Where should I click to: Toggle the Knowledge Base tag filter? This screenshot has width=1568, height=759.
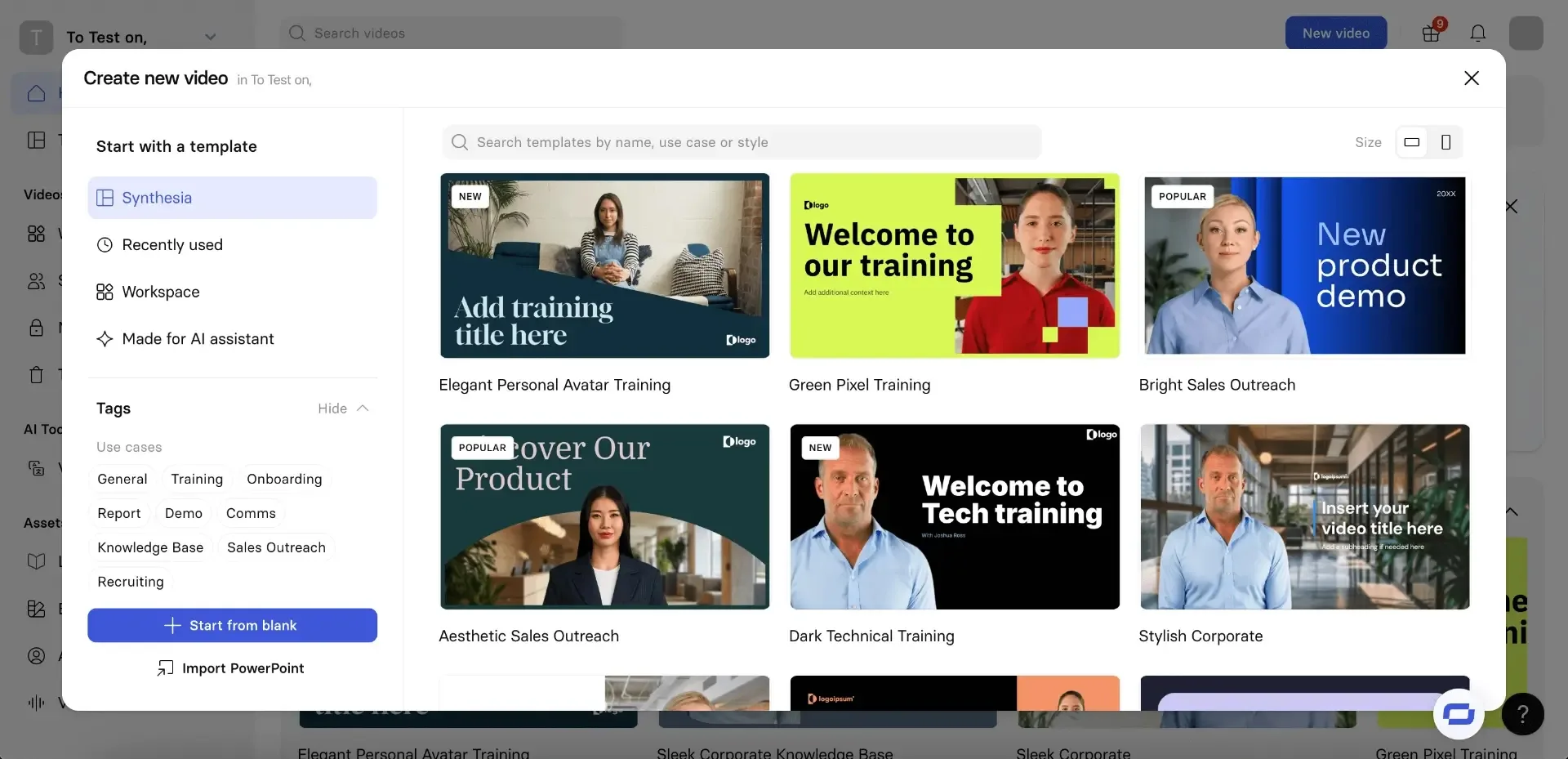click(x=150, y=547)
